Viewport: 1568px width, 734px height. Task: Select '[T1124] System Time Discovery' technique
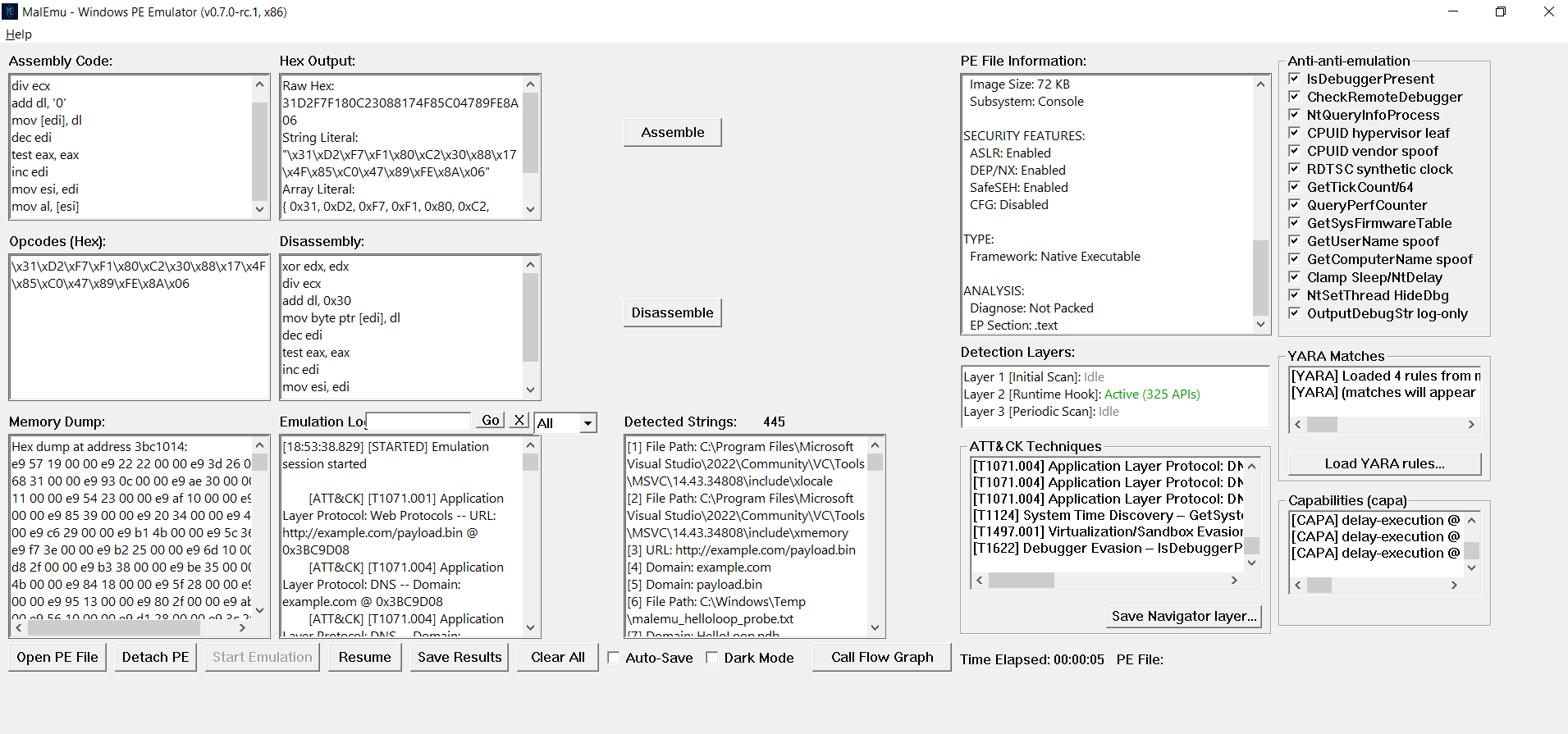[1108, 515]
